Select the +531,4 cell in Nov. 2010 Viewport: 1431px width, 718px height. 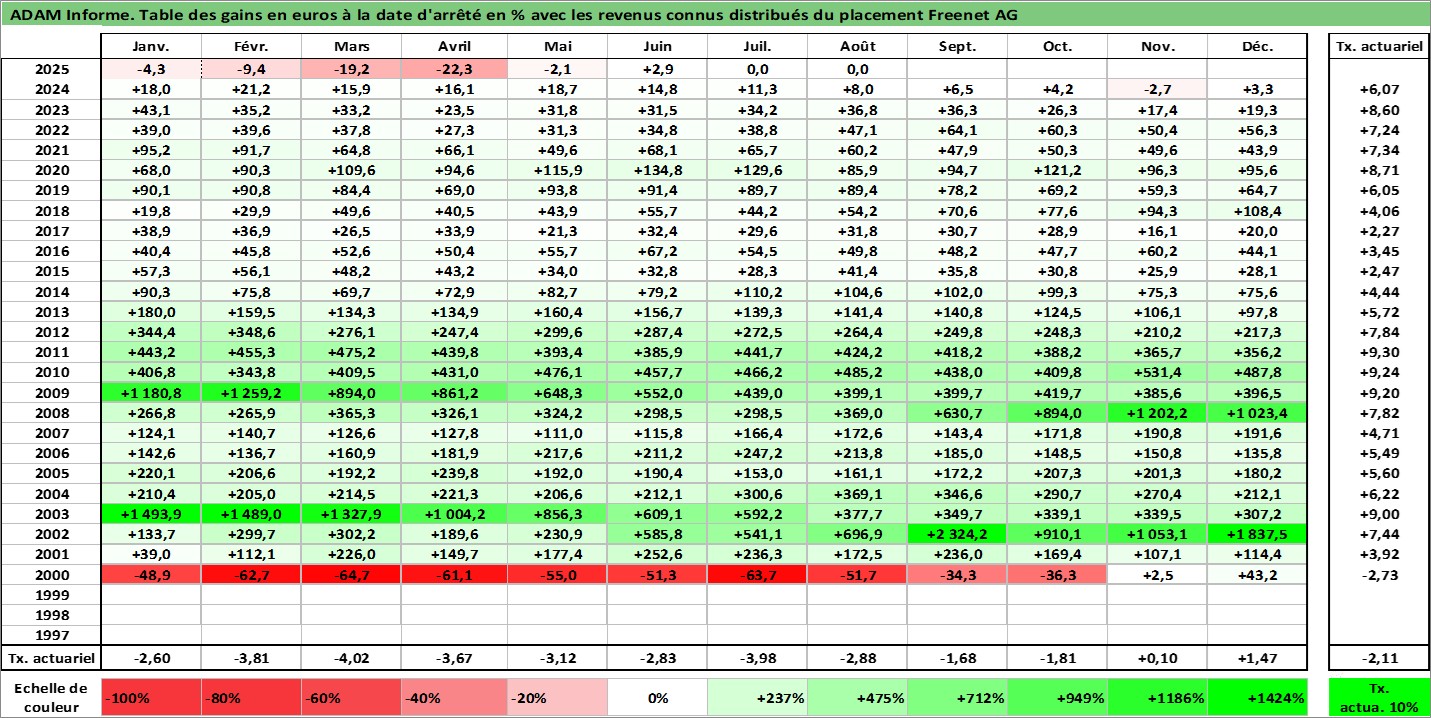coord(1157,373)
